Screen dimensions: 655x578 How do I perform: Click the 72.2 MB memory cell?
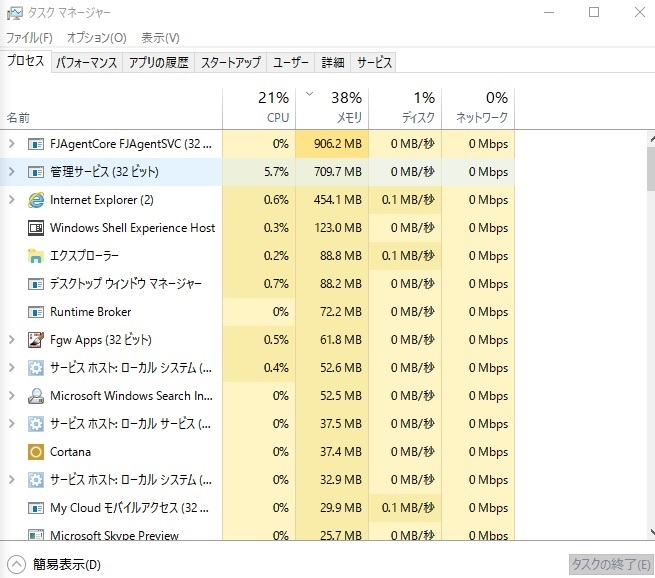(332, 312)
